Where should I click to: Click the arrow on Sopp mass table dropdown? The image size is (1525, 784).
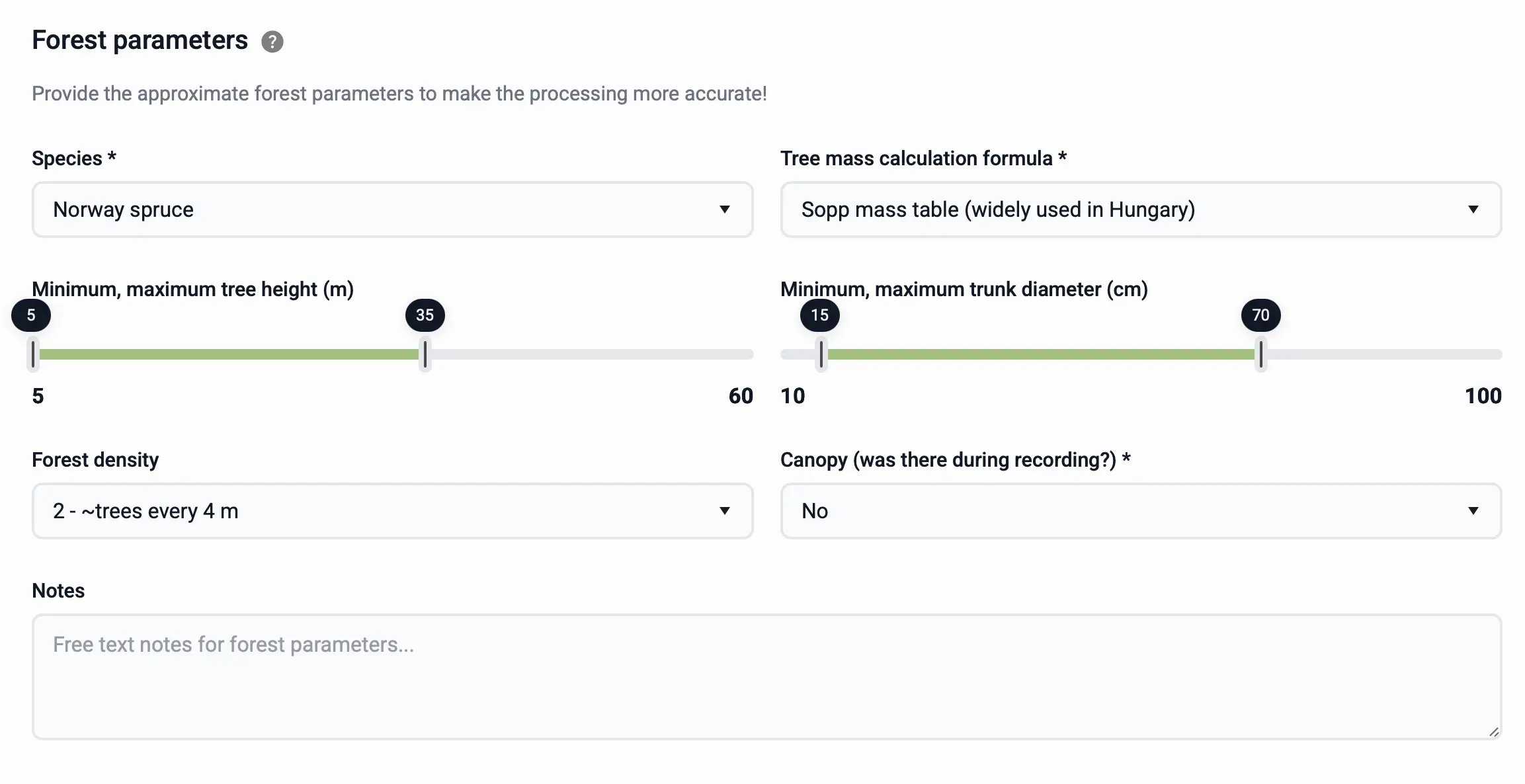(x=1473, y=210)
